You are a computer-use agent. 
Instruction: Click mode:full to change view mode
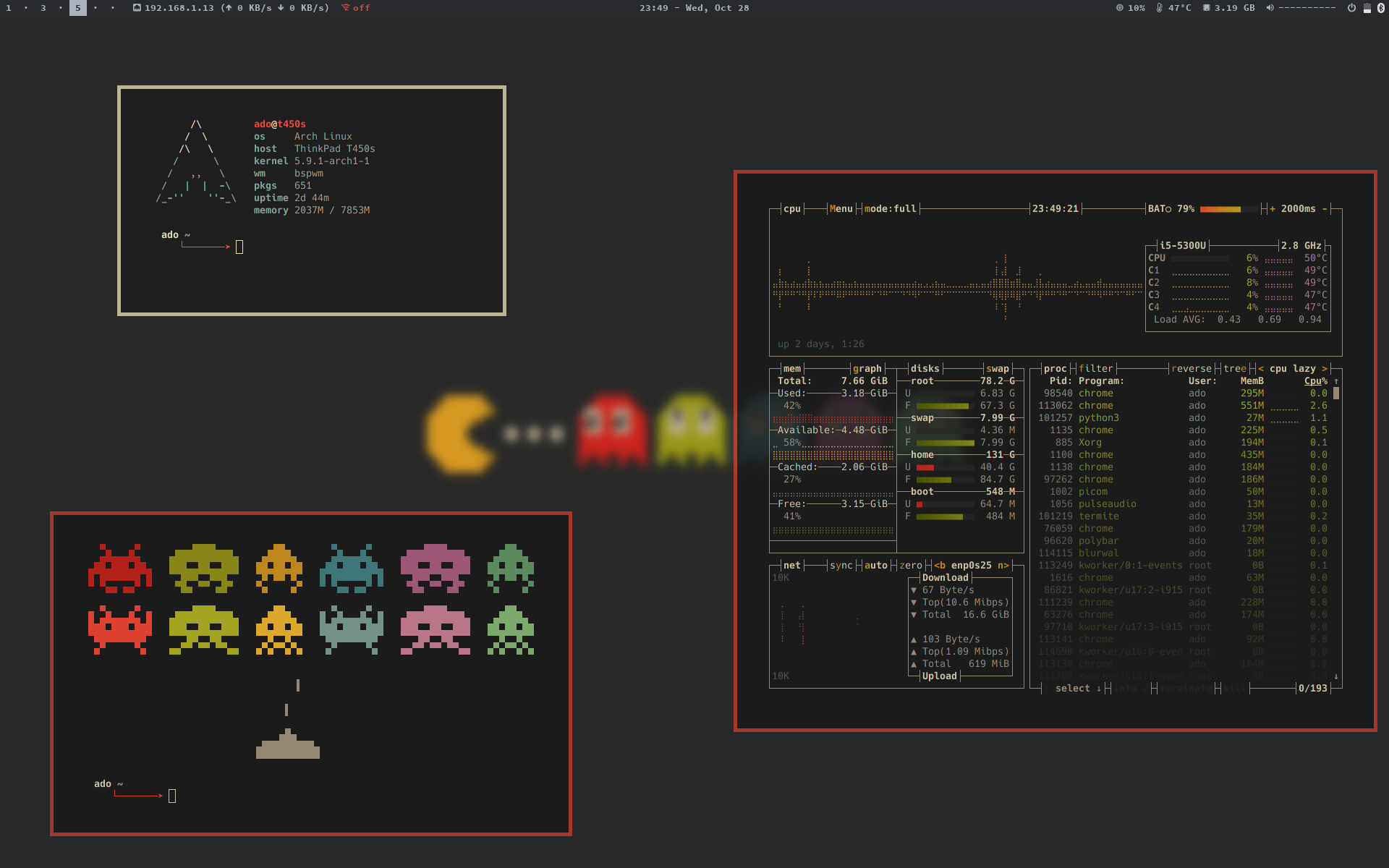coord(890,209)
